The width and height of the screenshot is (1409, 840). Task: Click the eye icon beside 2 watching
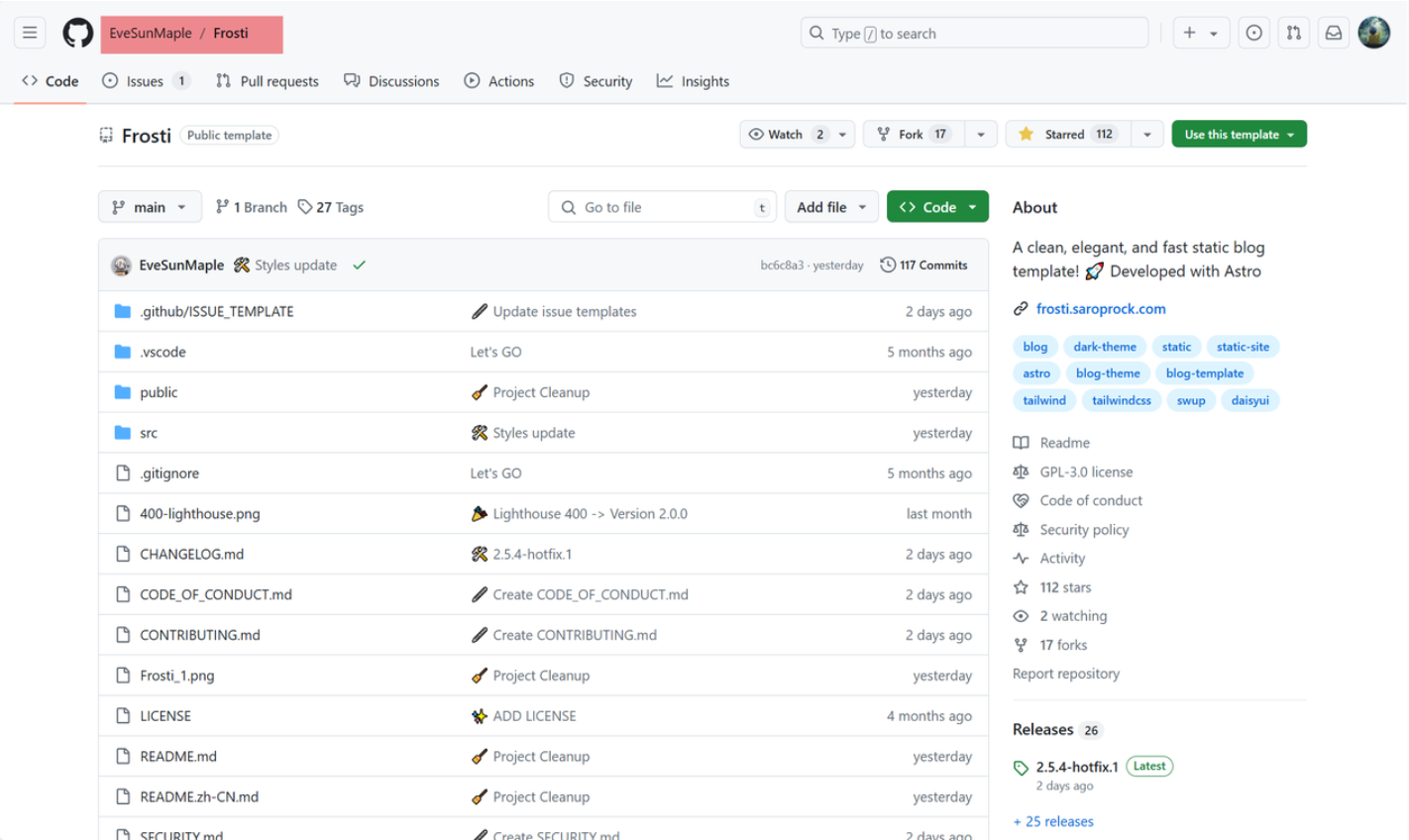coord(1021,616)
